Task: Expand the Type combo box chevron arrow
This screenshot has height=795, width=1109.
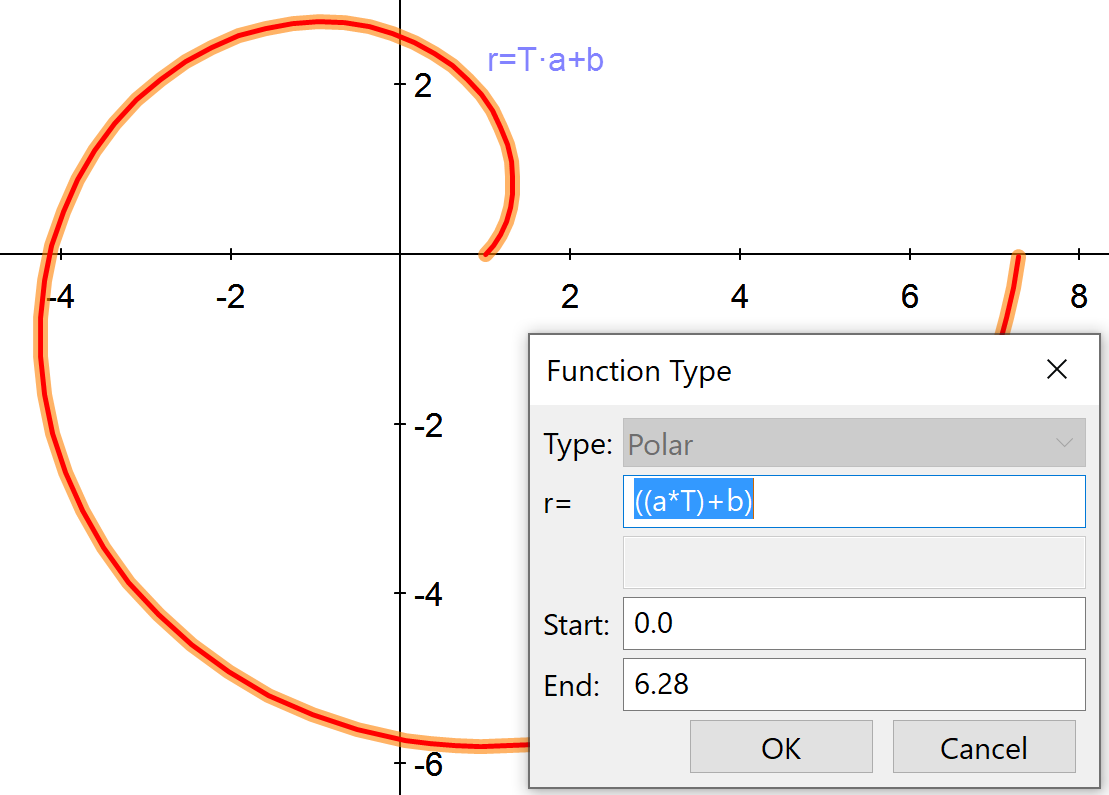Action: tap(1065, 443)
